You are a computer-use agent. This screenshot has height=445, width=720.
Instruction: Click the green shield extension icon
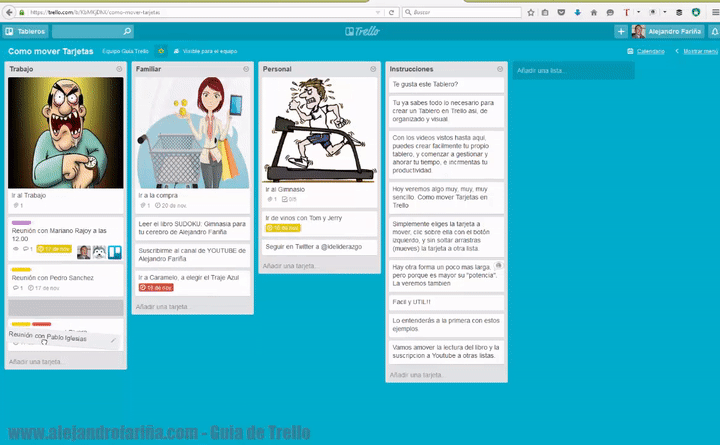click(696, 12)
